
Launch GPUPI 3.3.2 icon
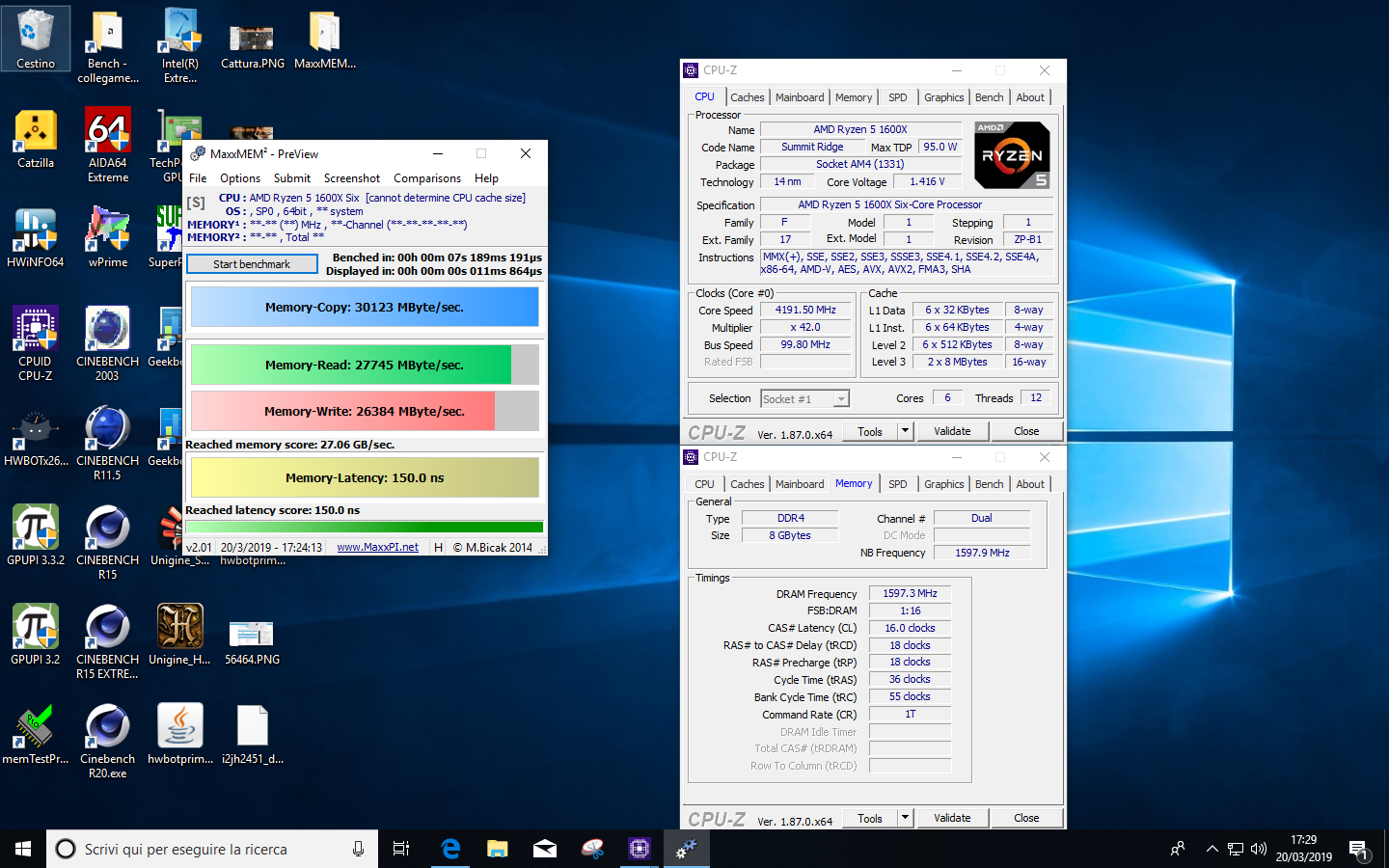point(36,535)
